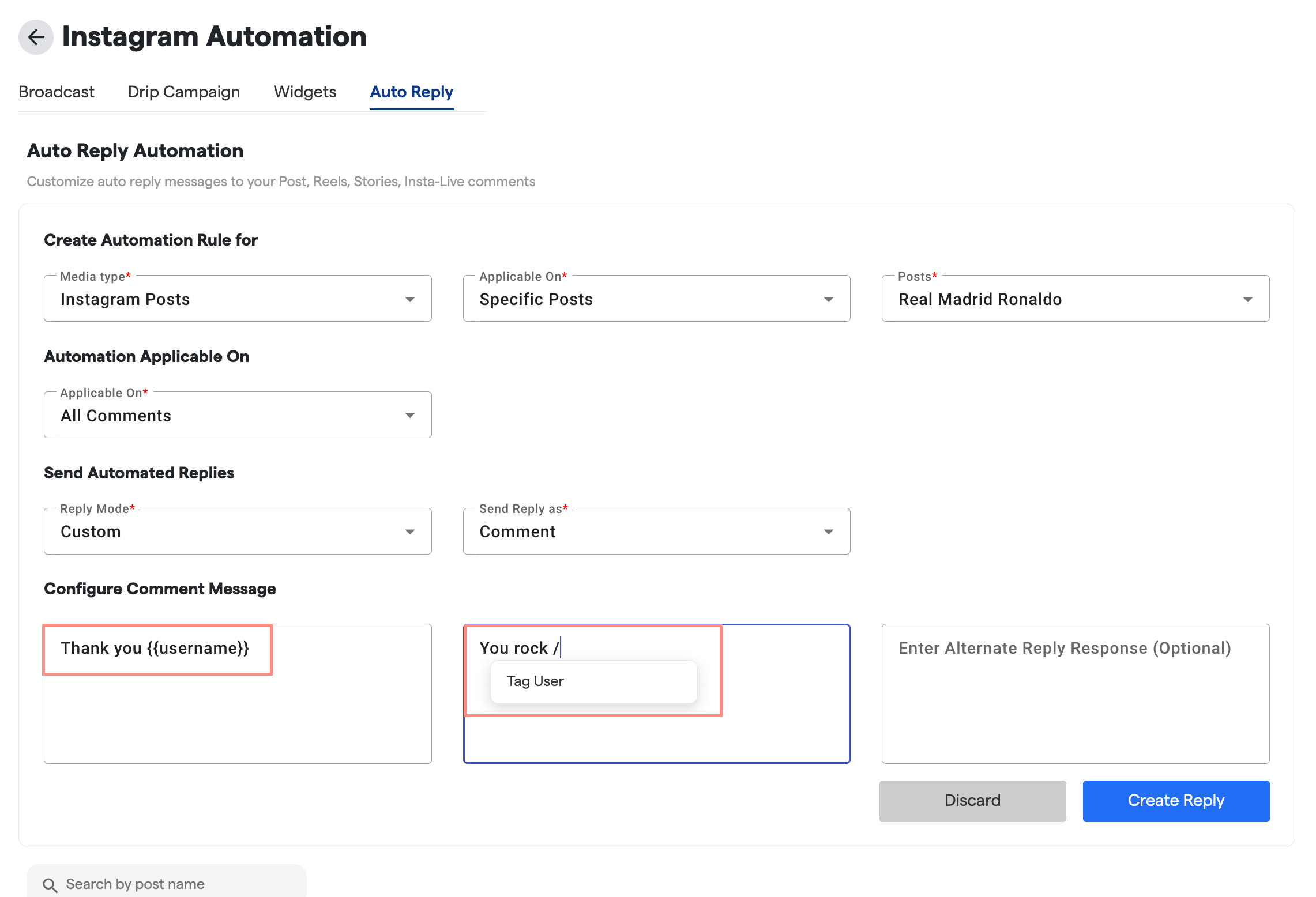Open the Media type dropdown showing Instagram Posts
This screenshot has width=1316, height=897.
coord(237,298)
